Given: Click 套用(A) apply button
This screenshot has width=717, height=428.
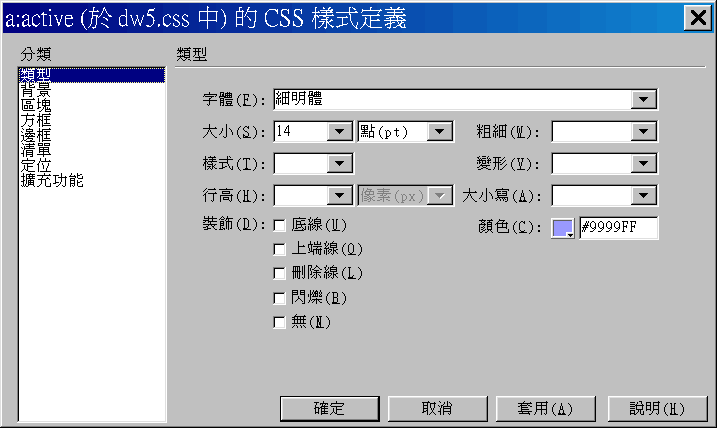Looking at the screenshot, I should 546,408.
